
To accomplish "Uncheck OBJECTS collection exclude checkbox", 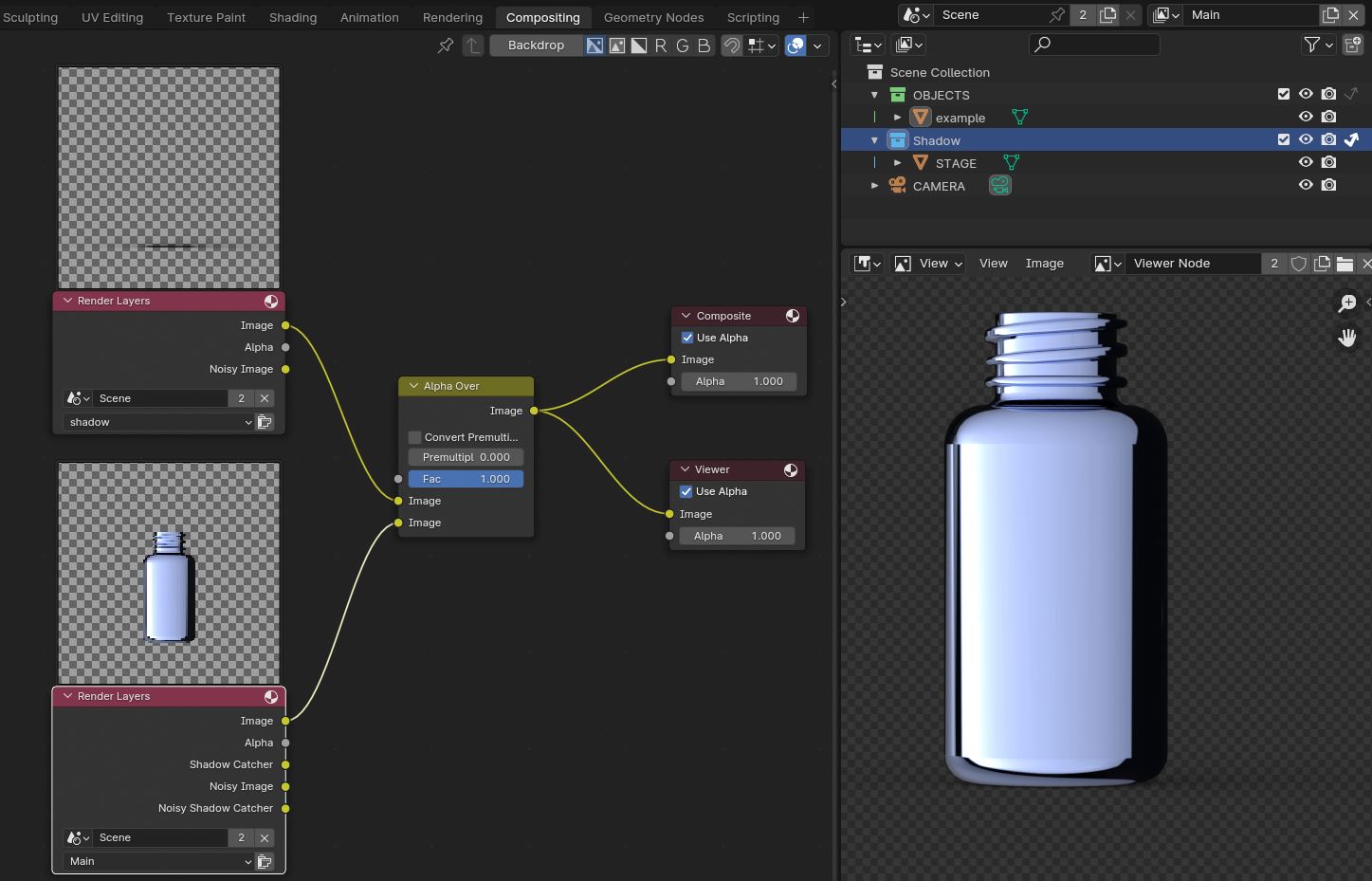I will [1284, 94].
